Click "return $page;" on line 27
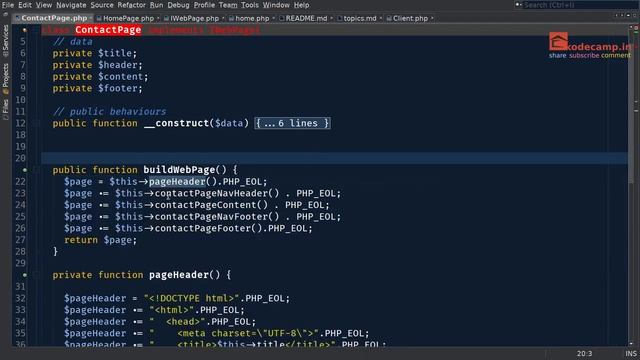The height and width of the screenshot is (360, 640). [100, 240]
